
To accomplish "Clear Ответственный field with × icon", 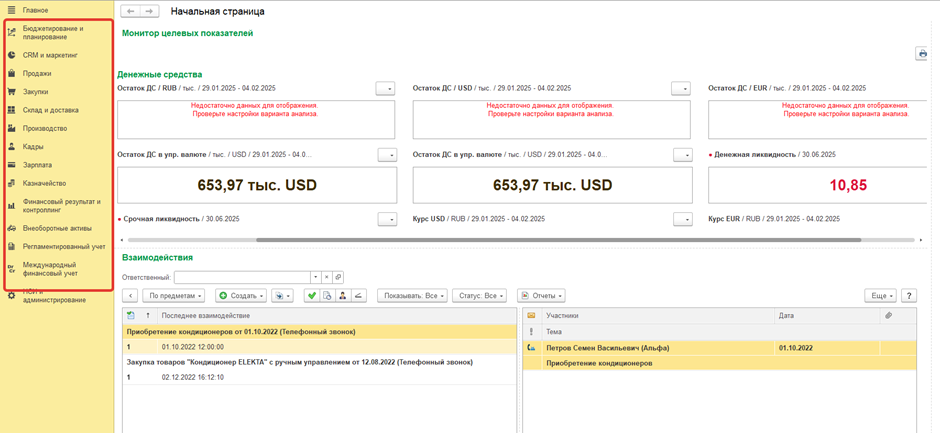I will pyautogui.click(x=327, y=278).
